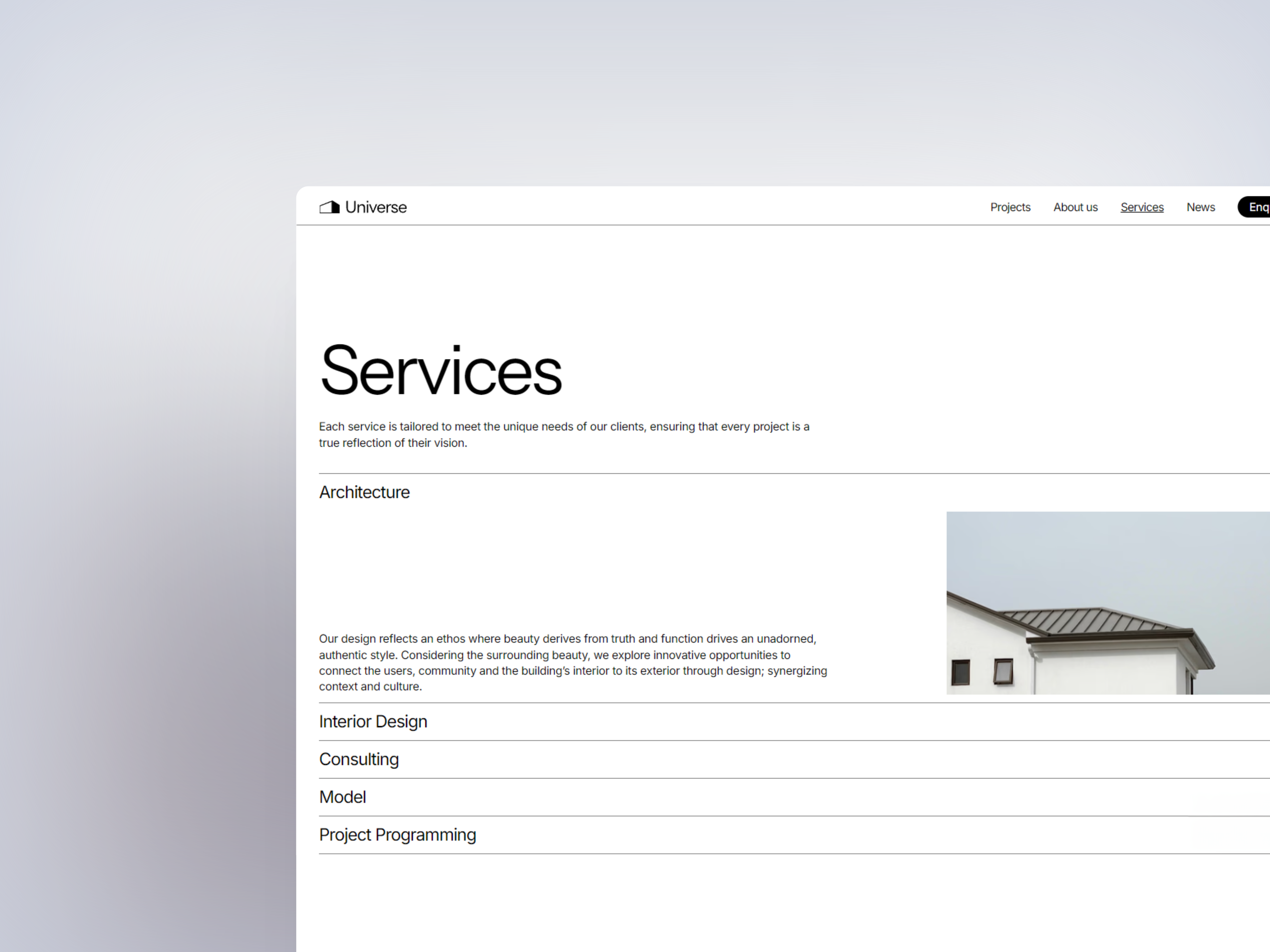This screenshot has height=952, width=1270.
Task: Open the News nav link
Action: (1201, 207)
